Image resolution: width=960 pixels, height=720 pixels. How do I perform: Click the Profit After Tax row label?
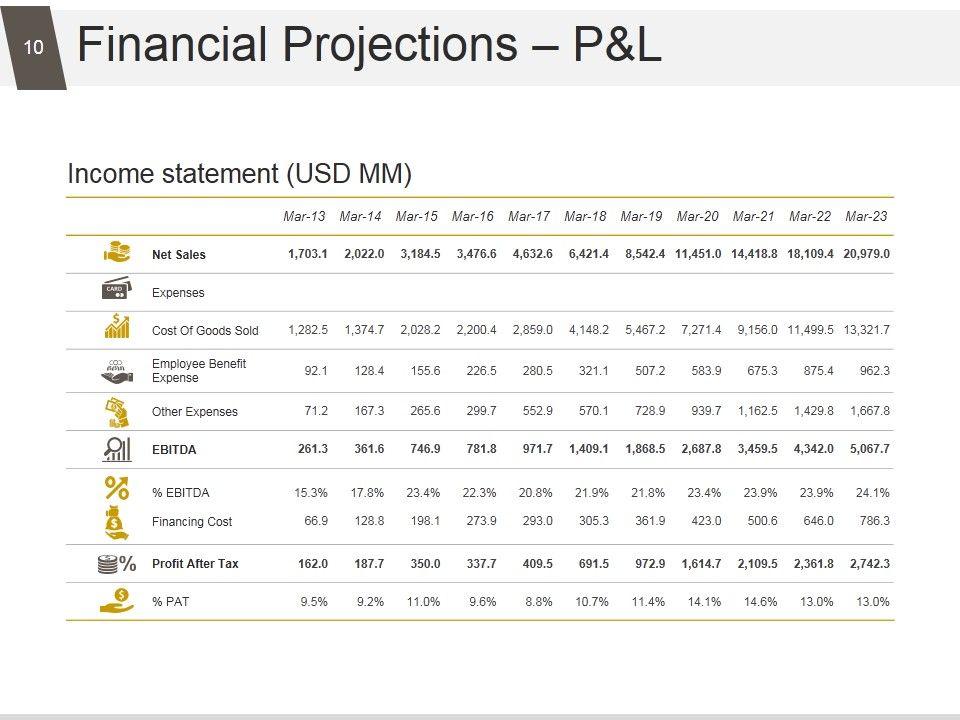195,564
